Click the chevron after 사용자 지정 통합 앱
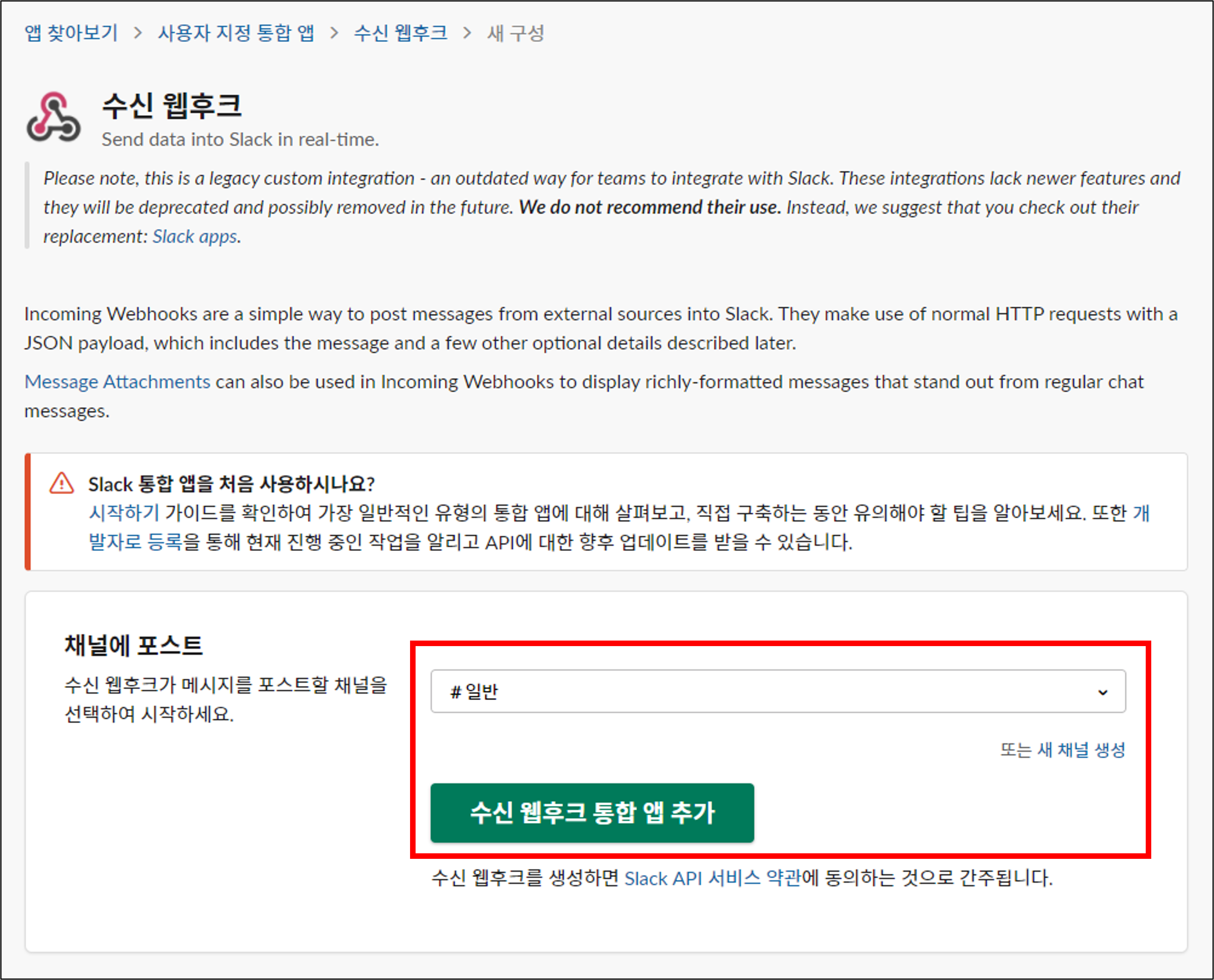Image resolution: width=1214 pixels, height=980 pixels. [x=334, y=33]
